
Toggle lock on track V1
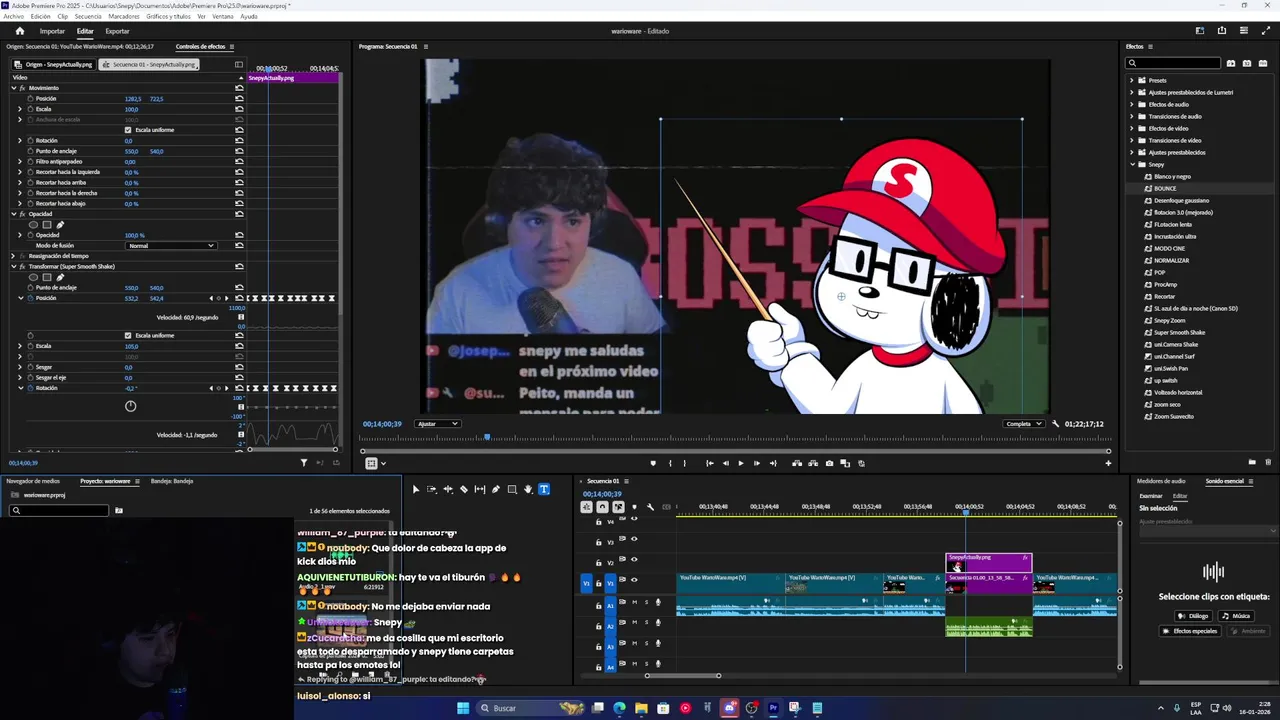[x=599, y=582]
